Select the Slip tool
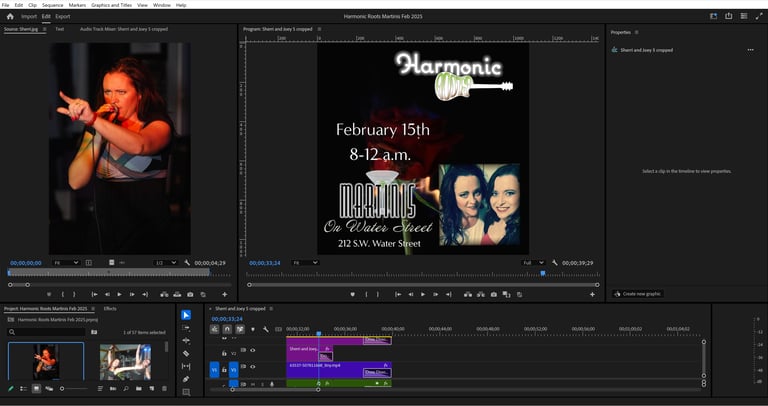 tap(186, 366)
